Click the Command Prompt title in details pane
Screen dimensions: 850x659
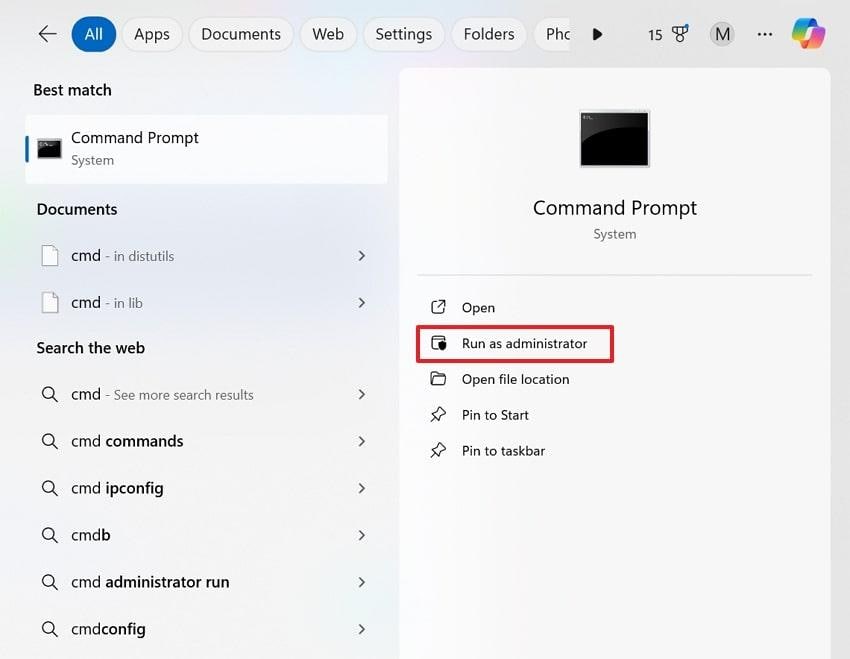(x=615, y=209)
